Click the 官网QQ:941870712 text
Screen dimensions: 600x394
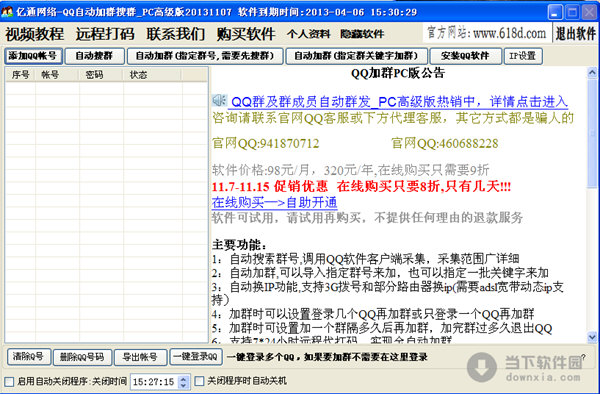coord(266,143)
